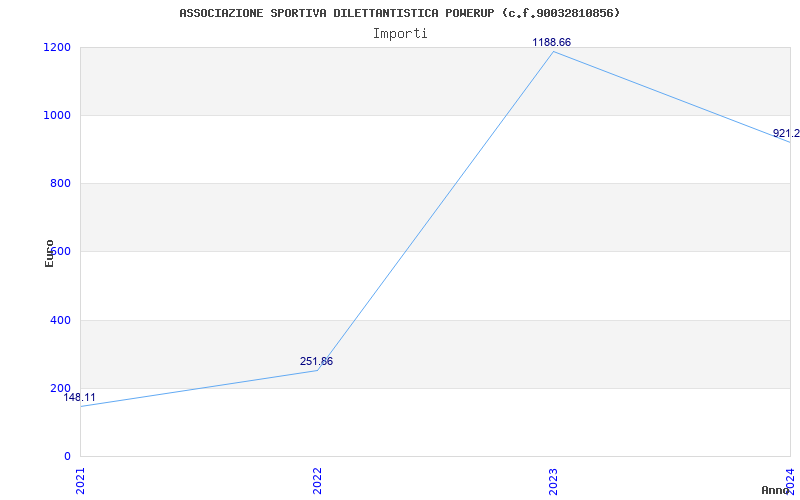
Task: Click the 'Euro' y-axis label
Action: point(49,254)
